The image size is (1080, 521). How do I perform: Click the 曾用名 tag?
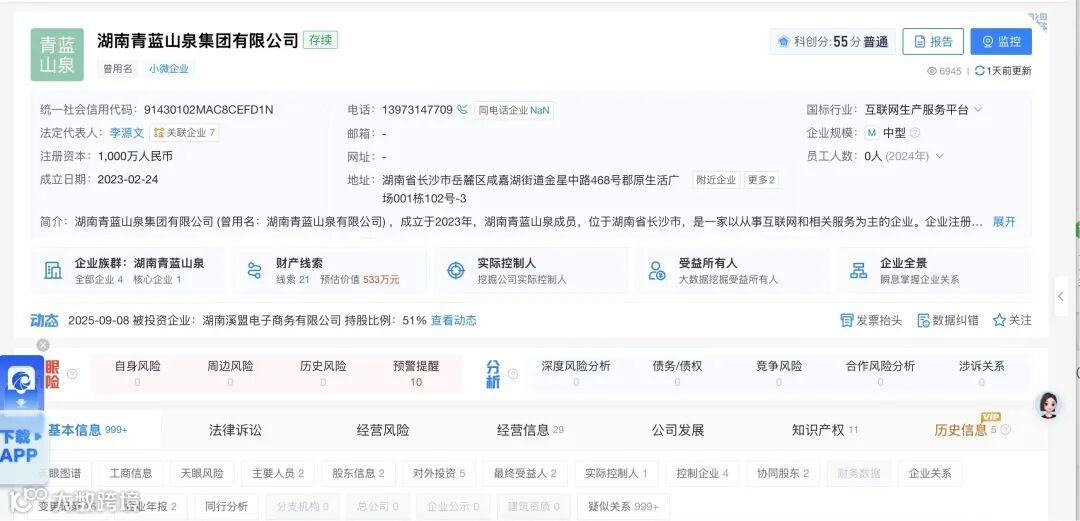click(x=118, y=69)
